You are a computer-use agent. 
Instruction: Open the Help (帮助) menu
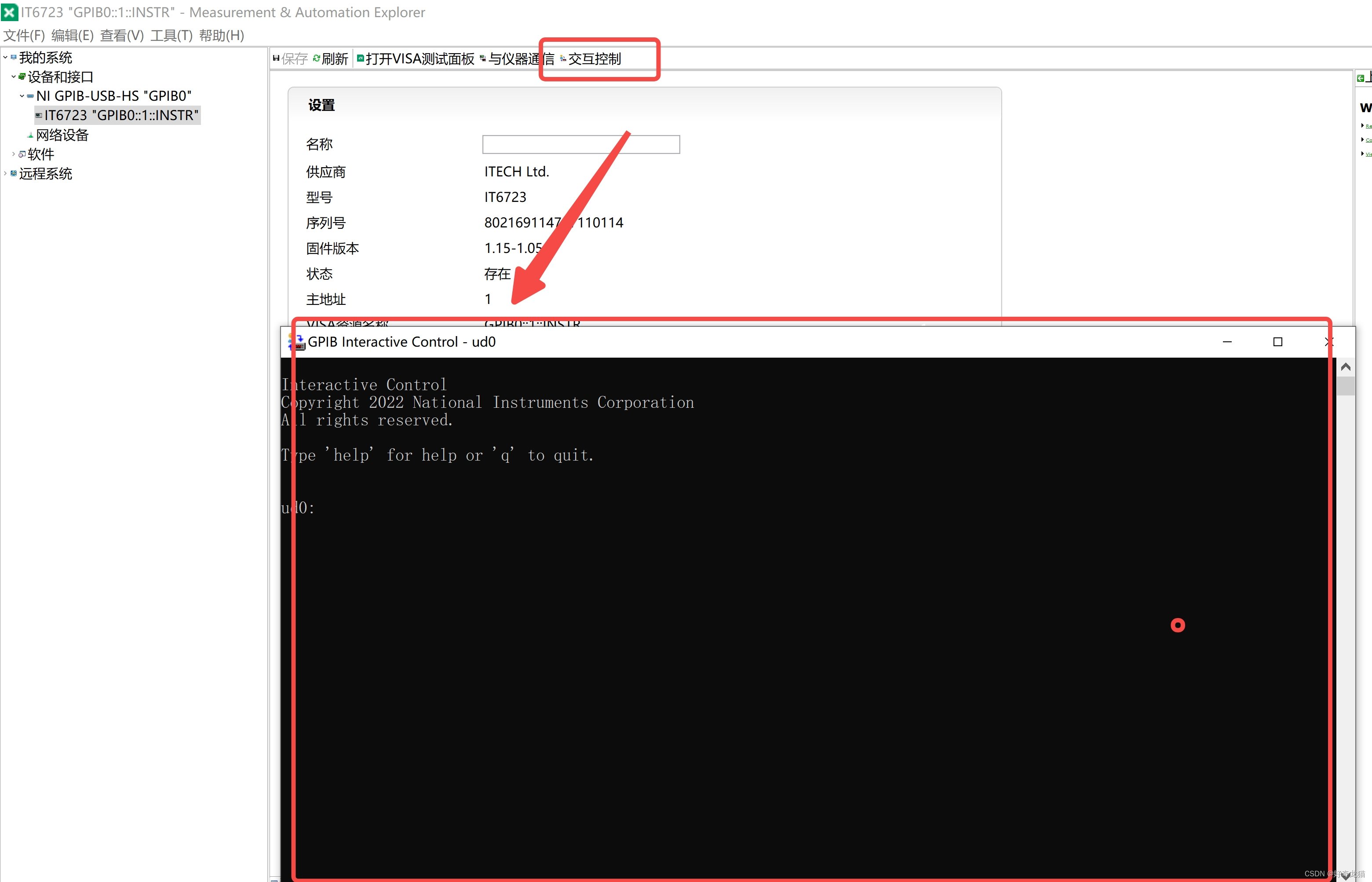(222, 36)
